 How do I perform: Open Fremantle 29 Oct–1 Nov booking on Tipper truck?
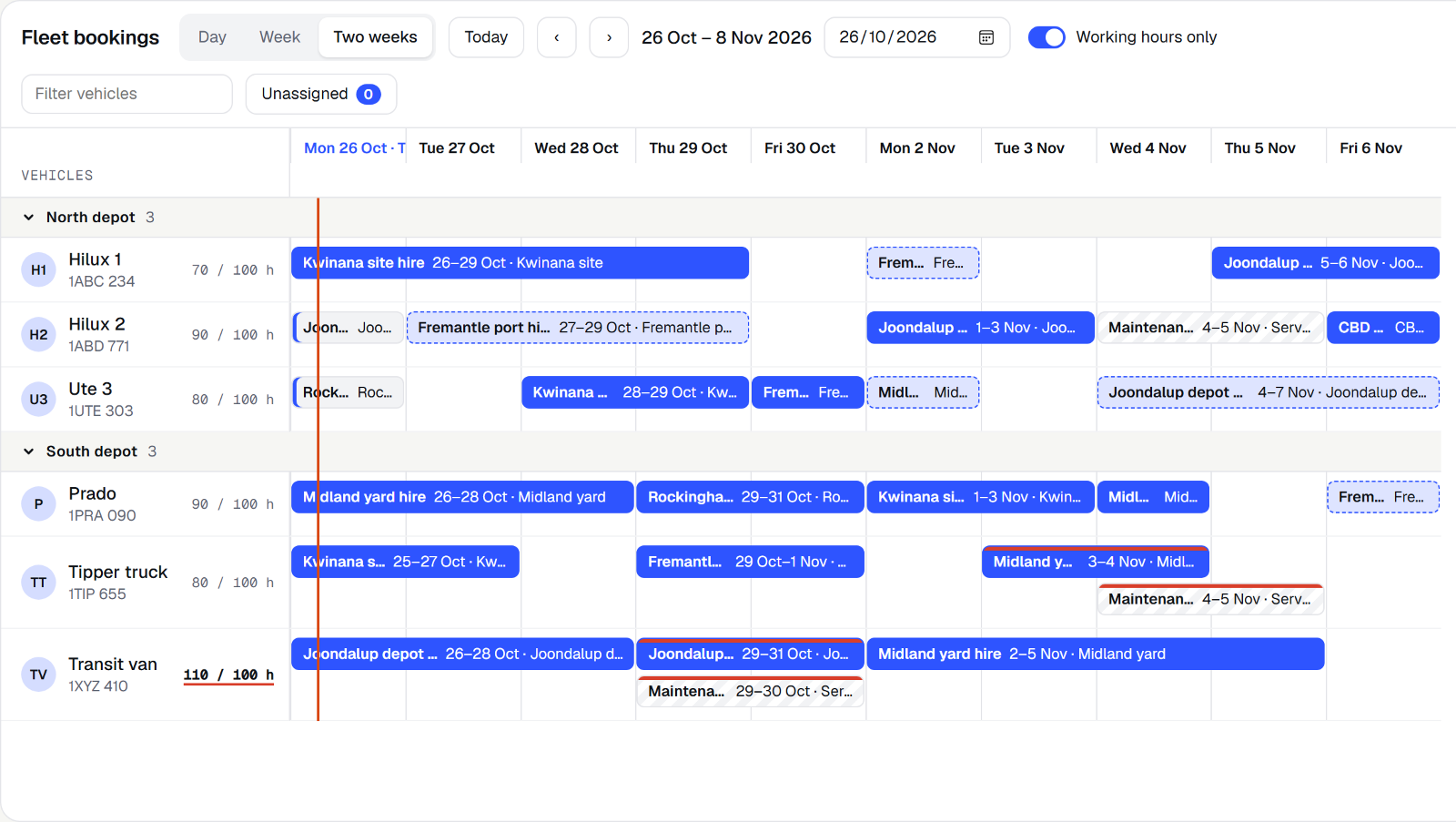pyautogui.click(x=750, y=562)
